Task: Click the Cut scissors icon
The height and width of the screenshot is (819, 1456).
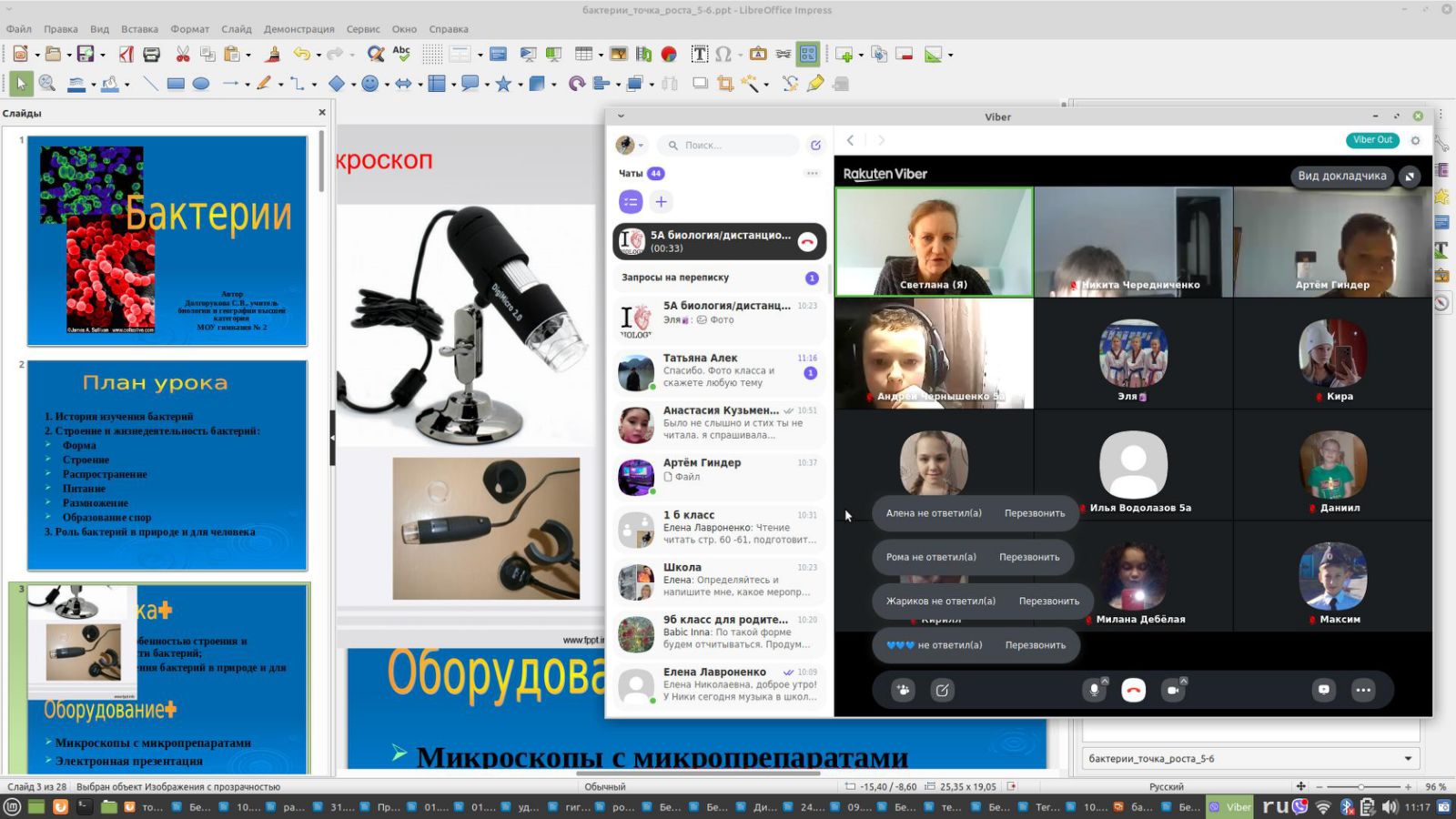Action: pyautogui.click(x=183, y=55)
